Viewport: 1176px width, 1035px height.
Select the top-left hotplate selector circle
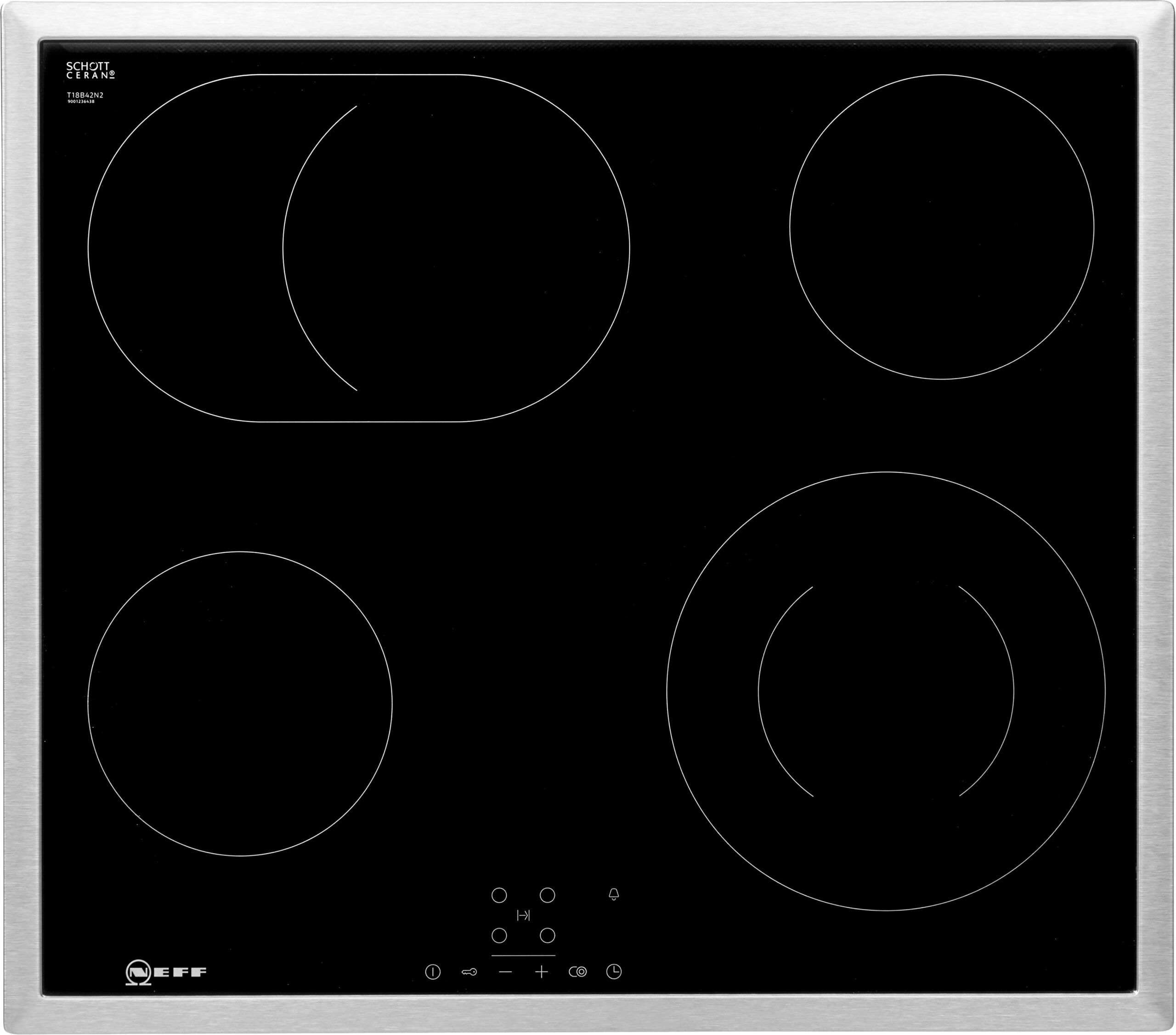click(x=499, y=895)
